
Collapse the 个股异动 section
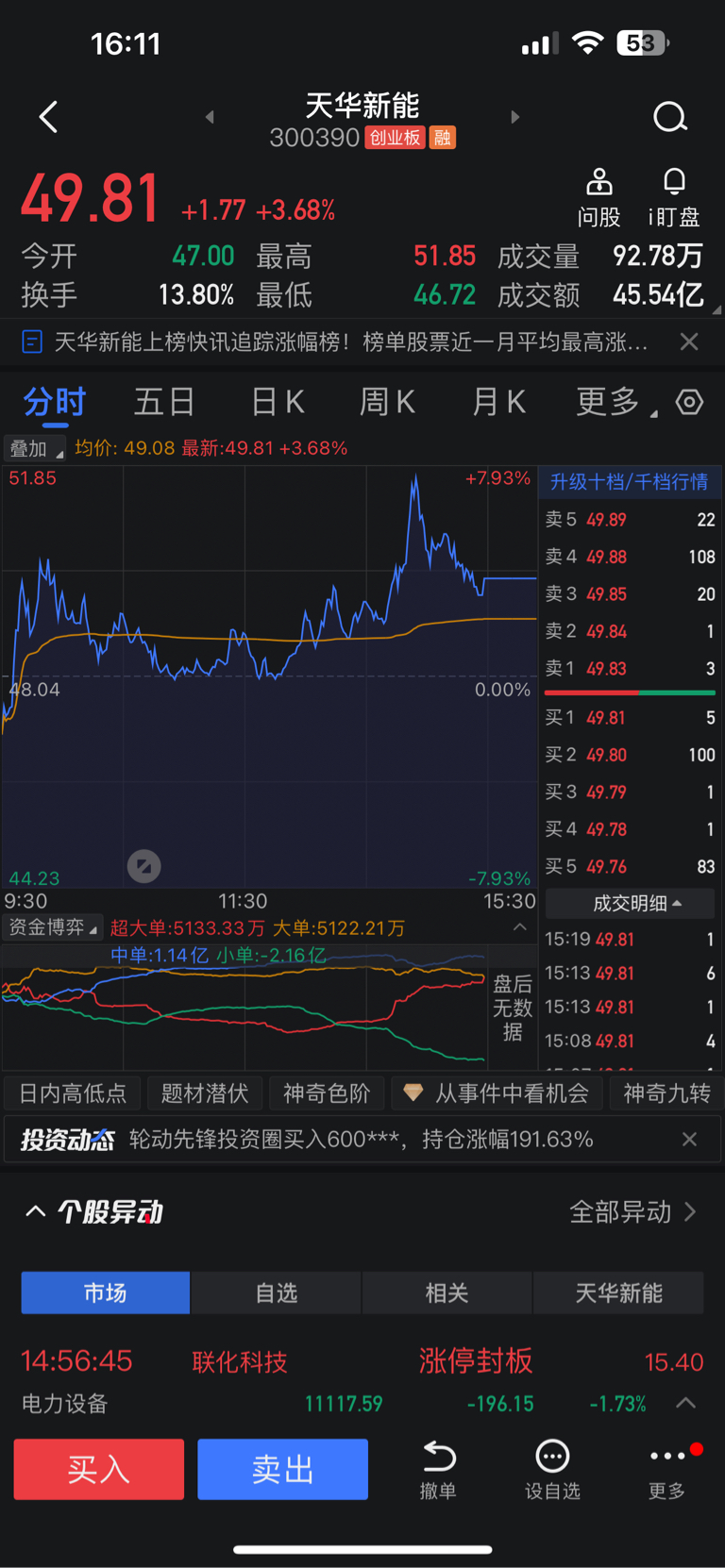point(36,1211)
